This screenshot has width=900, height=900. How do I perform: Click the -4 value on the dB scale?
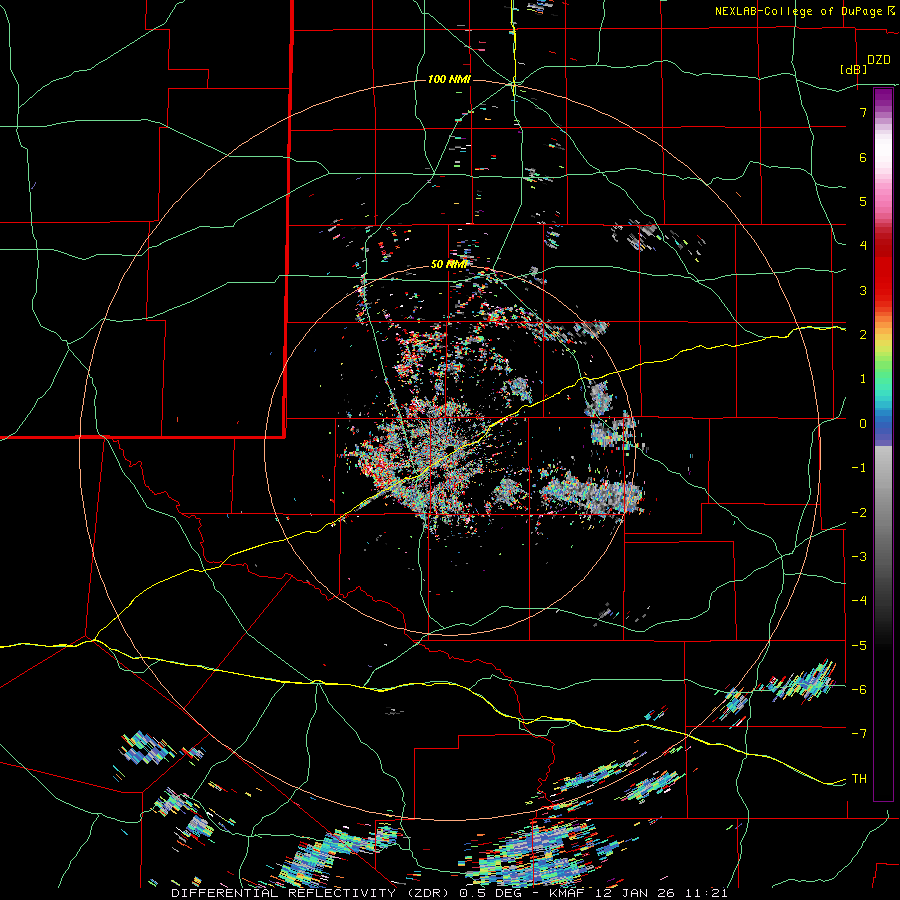point(859,601)
